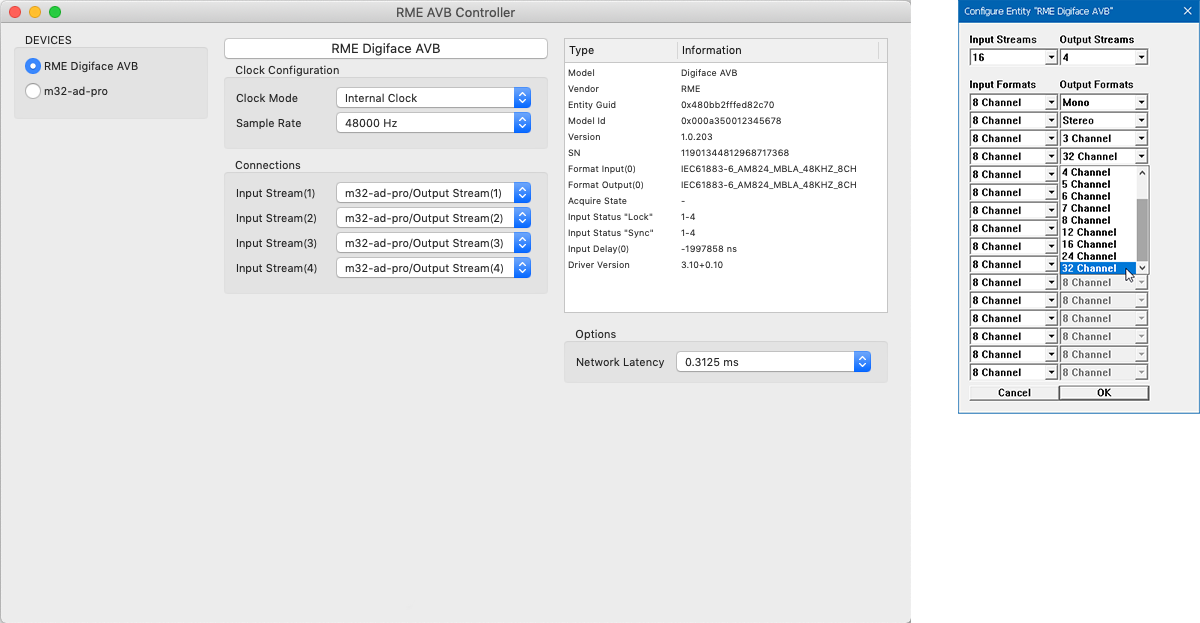
Task: Click the OK button in Configure Entity
Action: point(1103,393)
